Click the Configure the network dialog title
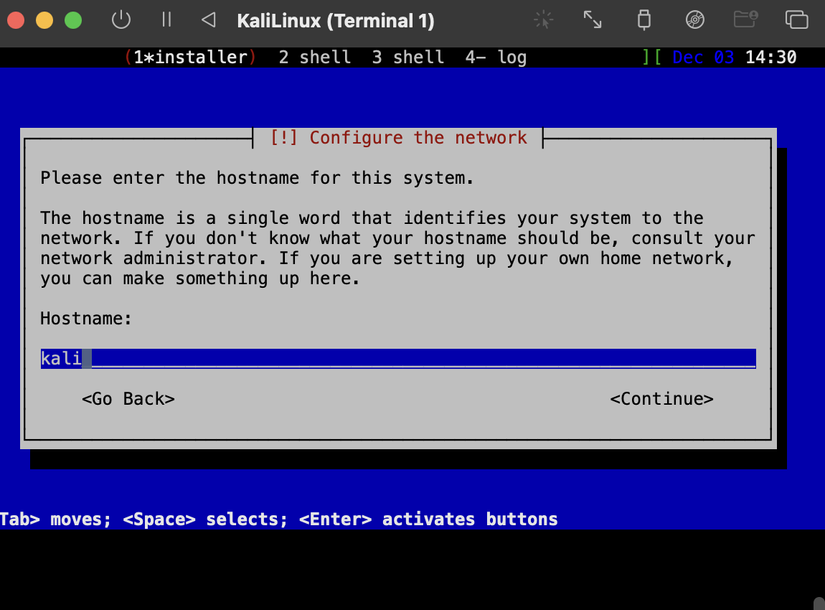Viewport: 825px width, 610px height. (398, 138)
